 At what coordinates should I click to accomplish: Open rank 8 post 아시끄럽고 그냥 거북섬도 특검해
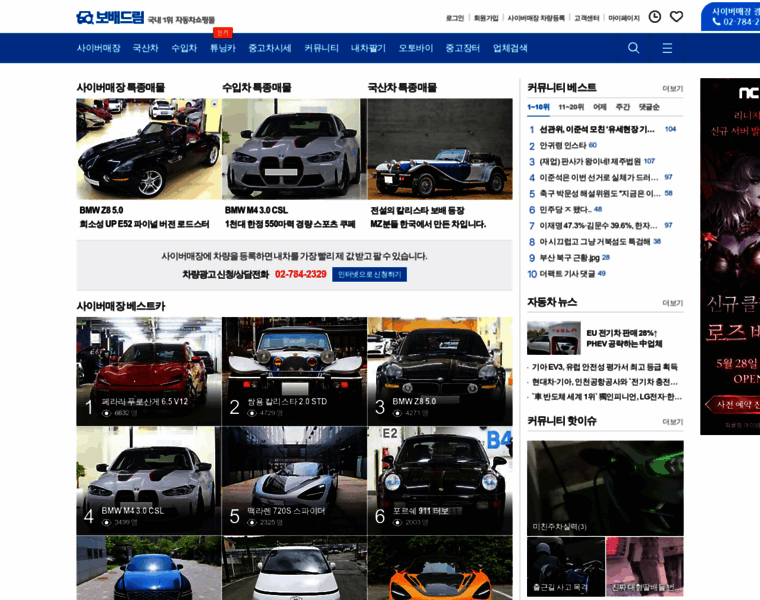pos(595,241)
